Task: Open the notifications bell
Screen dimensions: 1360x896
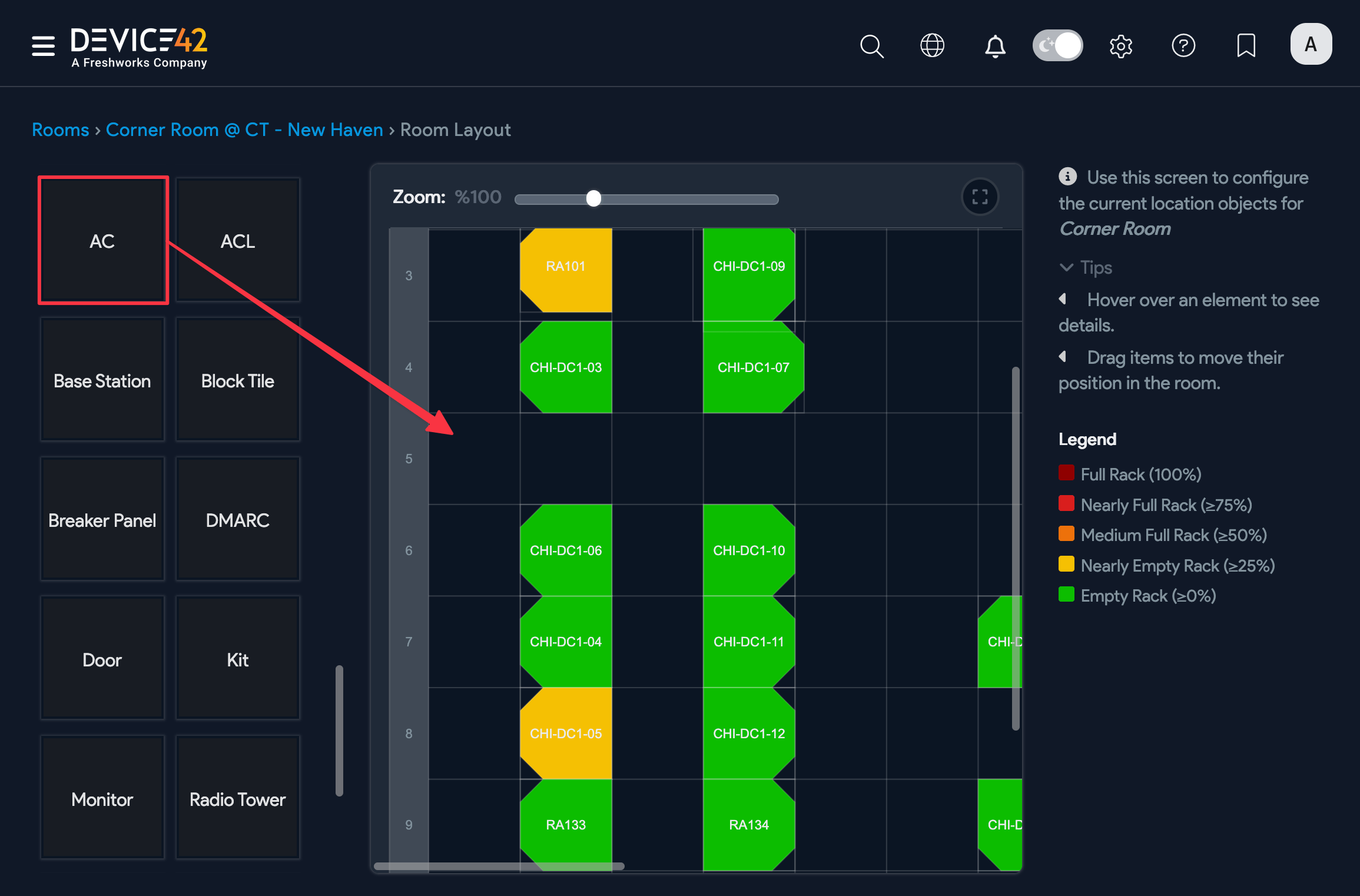Action: (994, 45)
